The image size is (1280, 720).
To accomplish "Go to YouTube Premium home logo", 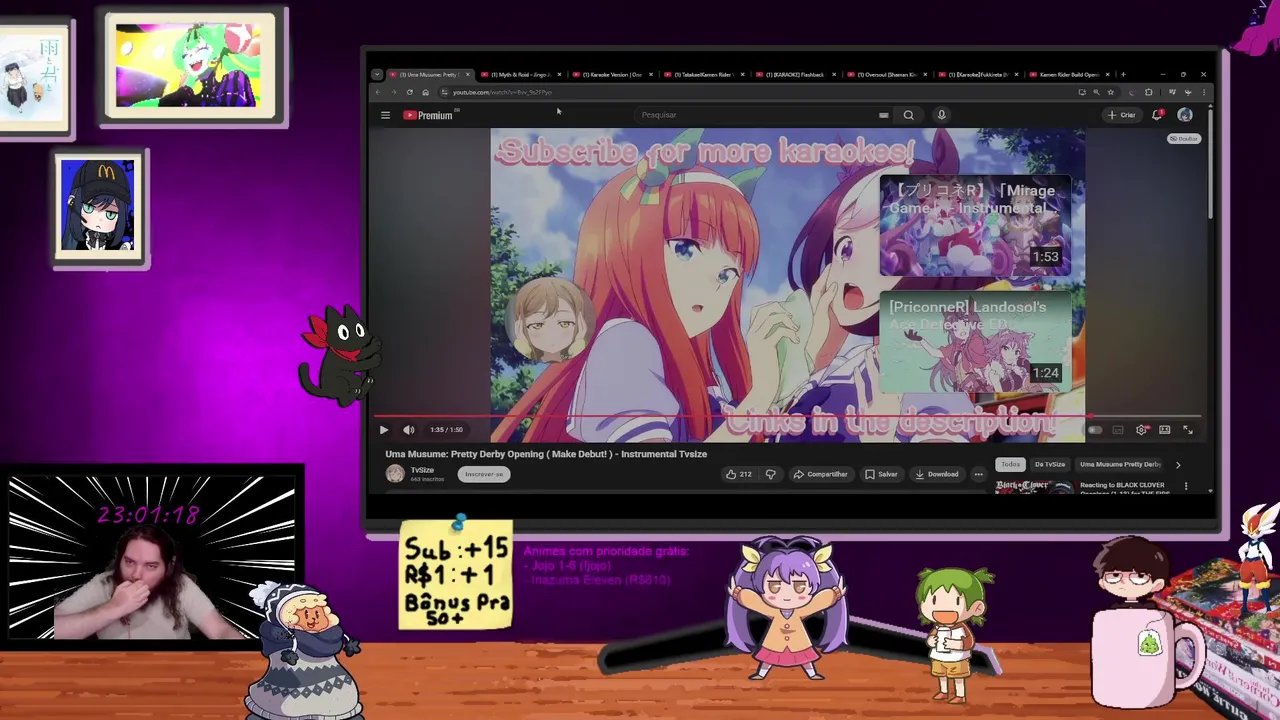I will 428,115.
